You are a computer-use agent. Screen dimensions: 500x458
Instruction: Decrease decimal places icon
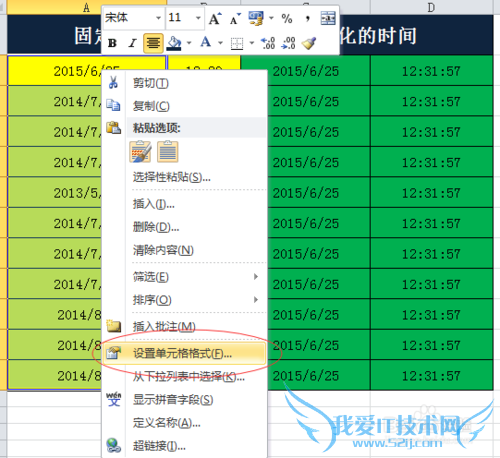pyautogui.click(x=288, y=43)
